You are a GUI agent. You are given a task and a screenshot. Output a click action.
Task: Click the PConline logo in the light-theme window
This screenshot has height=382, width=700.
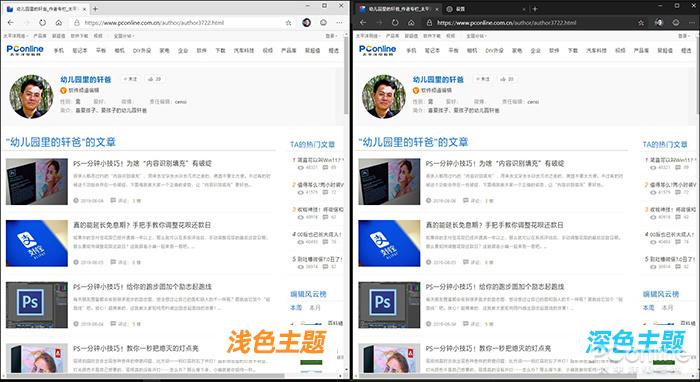(x=25, y=50)
